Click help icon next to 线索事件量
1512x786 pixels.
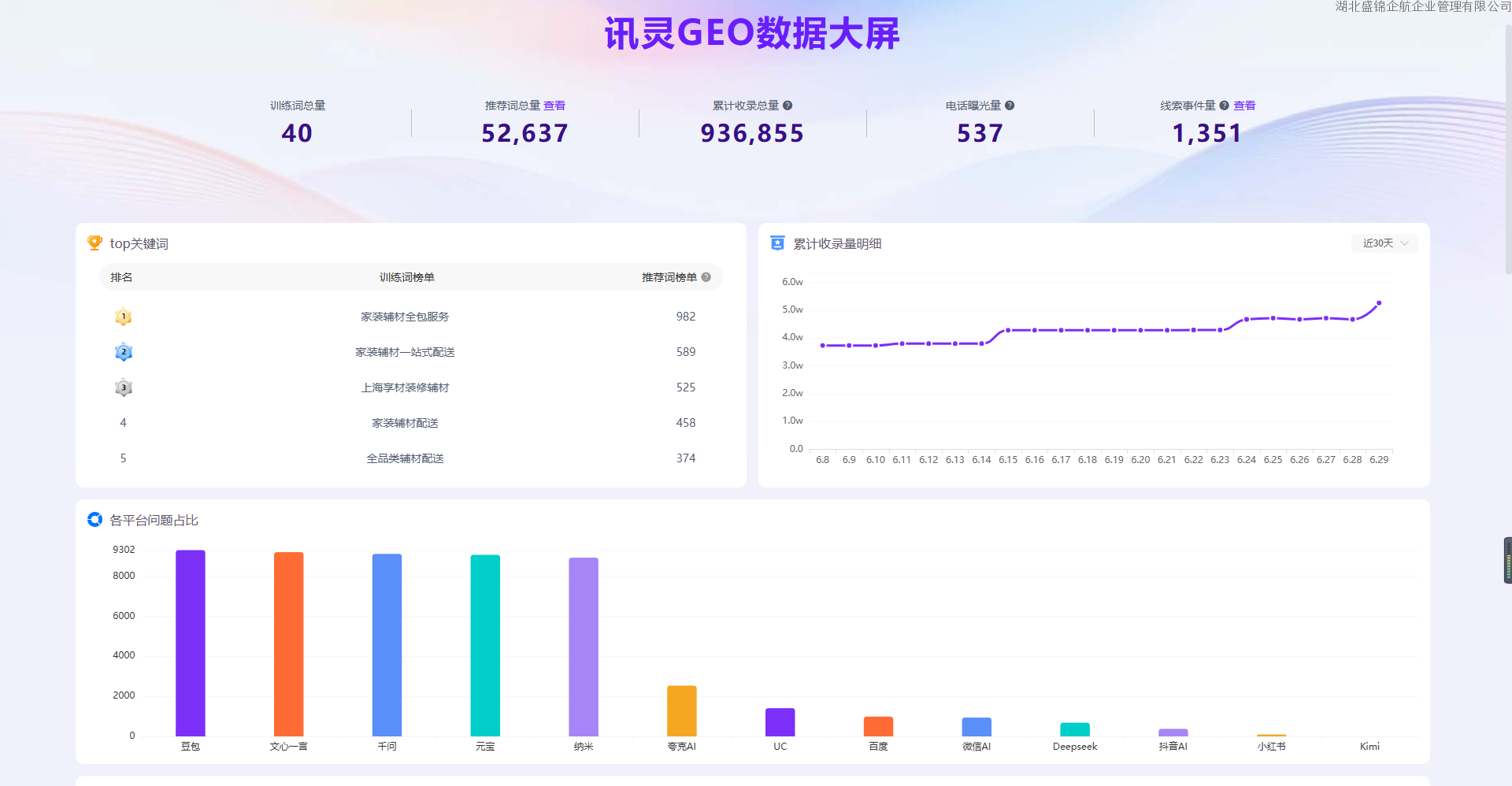click(1224, 106)
